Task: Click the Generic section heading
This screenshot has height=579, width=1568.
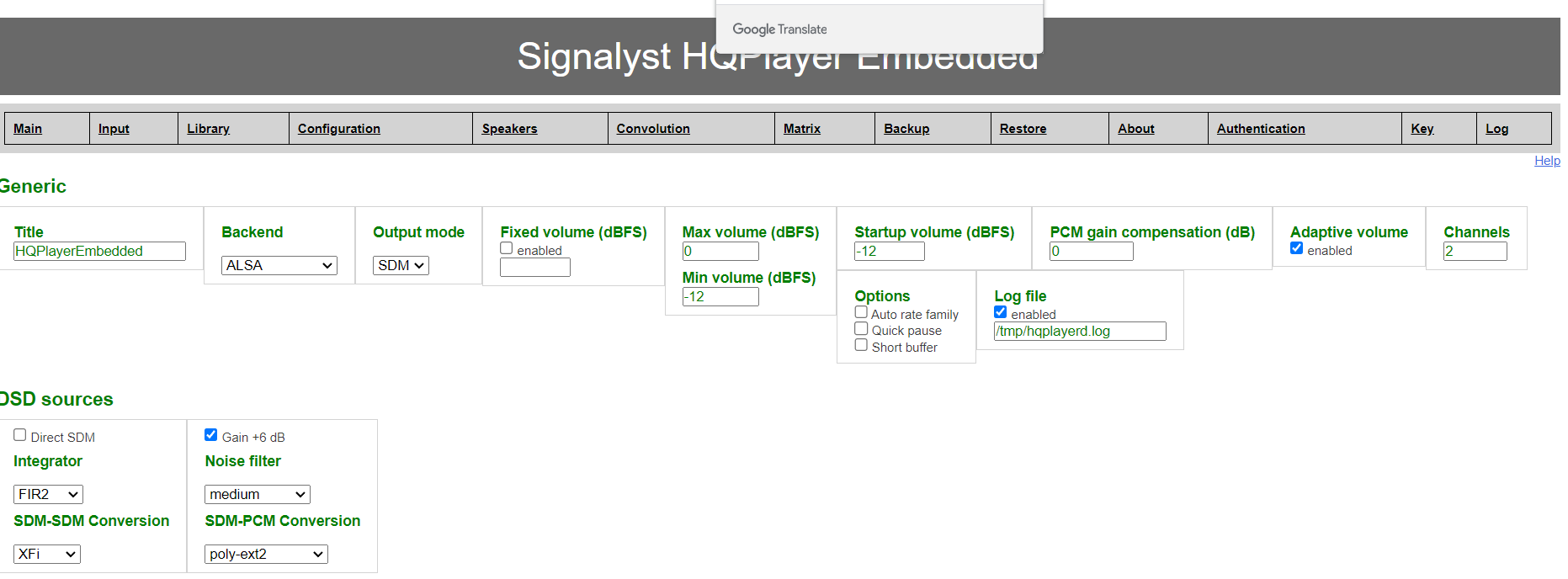Action: (32, 186)
